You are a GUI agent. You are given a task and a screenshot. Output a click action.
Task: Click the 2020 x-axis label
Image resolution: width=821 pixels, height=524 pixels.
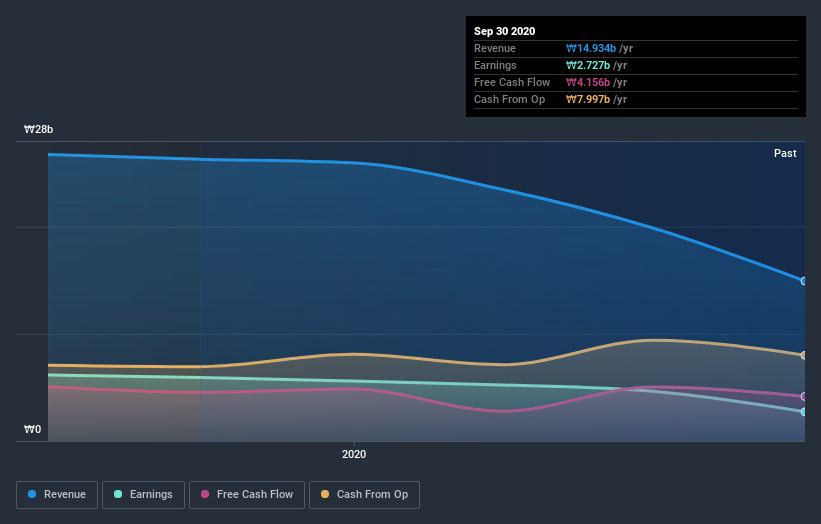point(354,454)
